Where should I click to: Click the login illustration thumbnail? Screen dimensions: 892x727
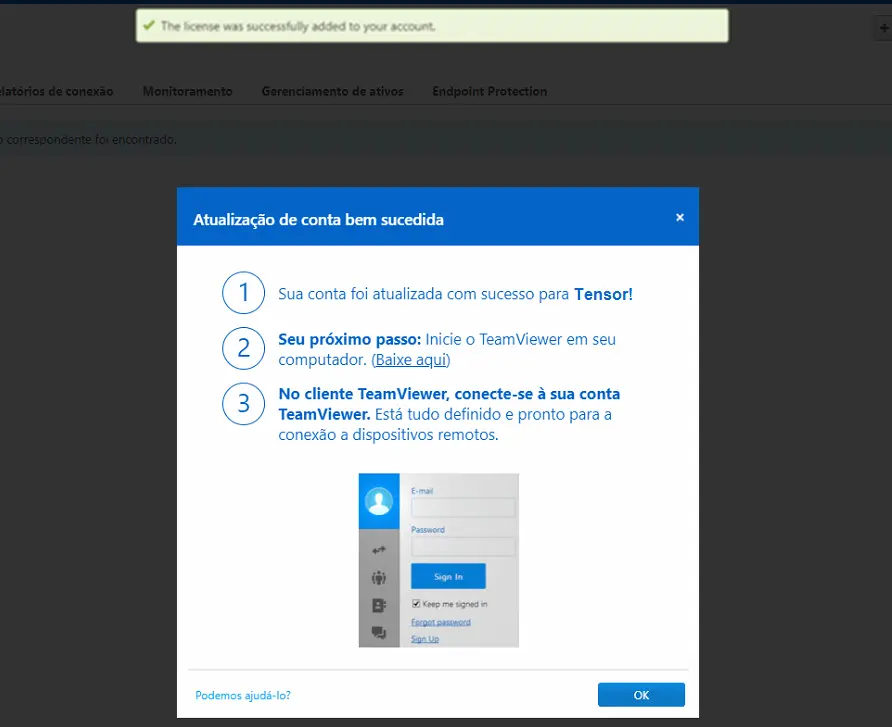(439, 560)
